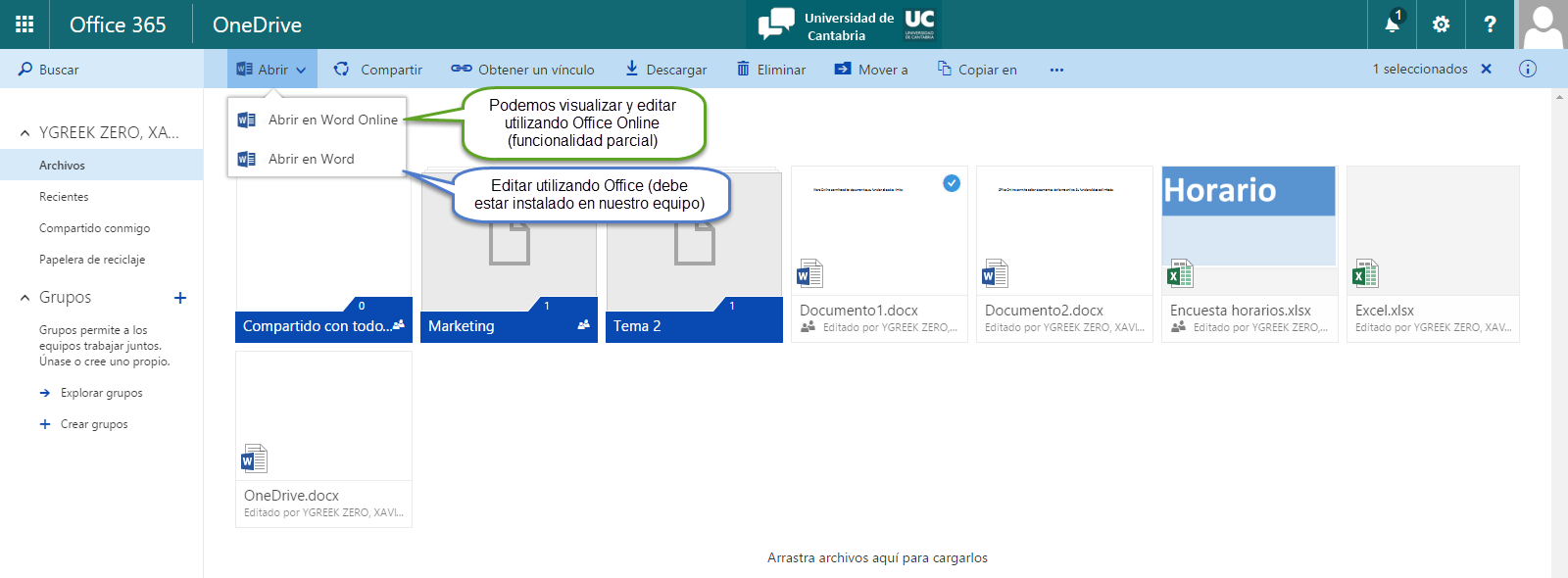Click into the Buscar search field

[x=102, y=70]
